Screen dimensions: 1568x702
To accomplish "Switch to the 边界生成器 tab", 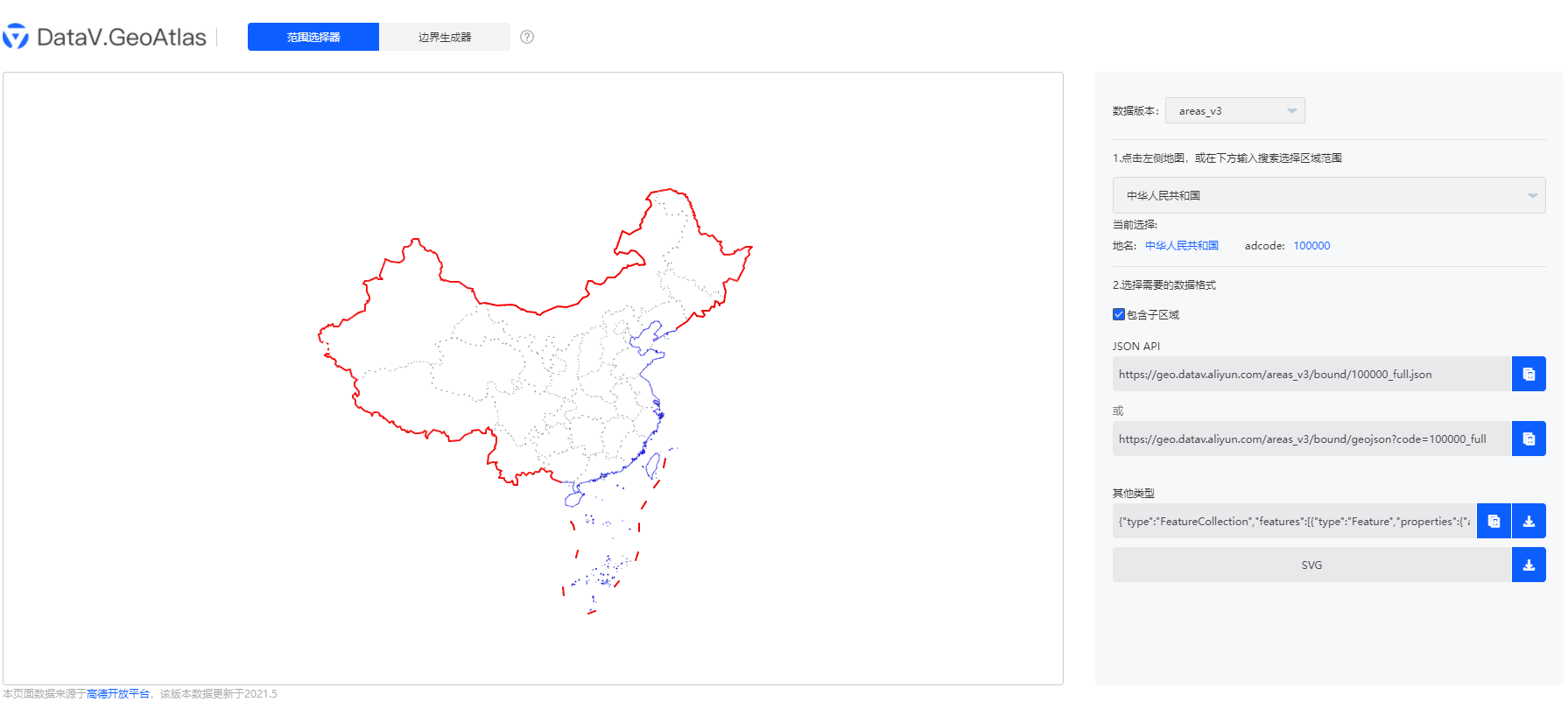I will point(445,37).
